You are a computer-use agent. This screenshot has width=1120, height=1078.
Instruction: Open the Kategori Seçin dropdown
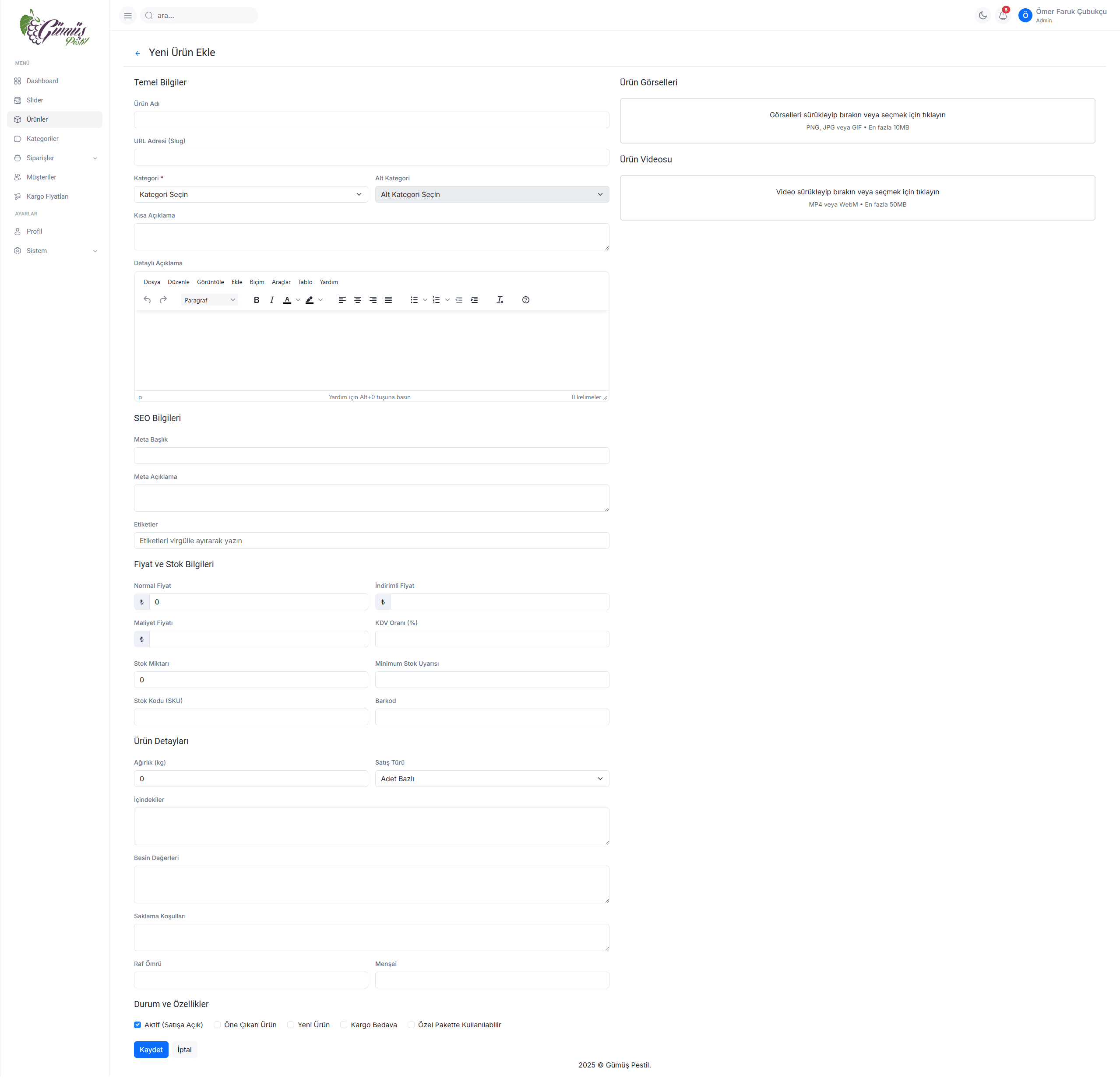pos(251,194)
